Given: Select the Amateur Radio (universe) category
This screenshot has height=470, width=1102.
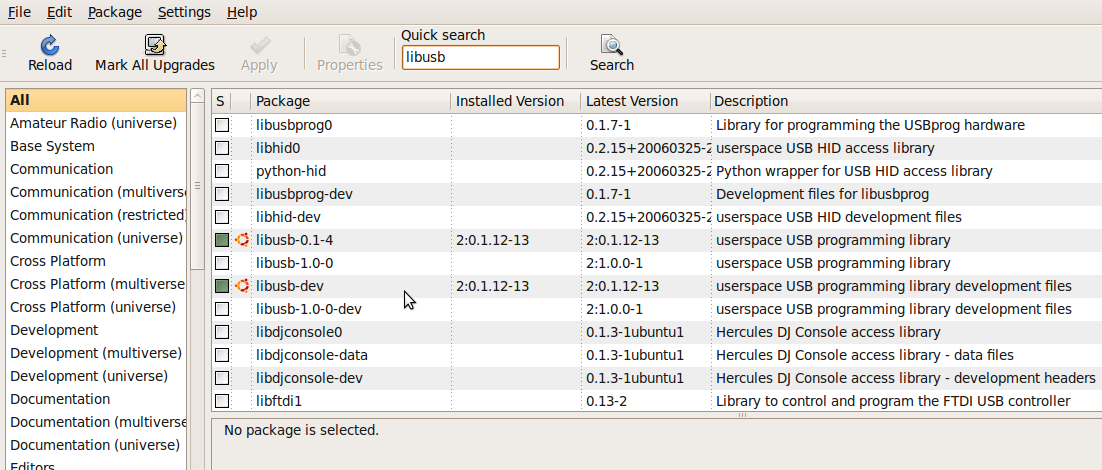Looking at the screenshot, I should pos(96,124).
